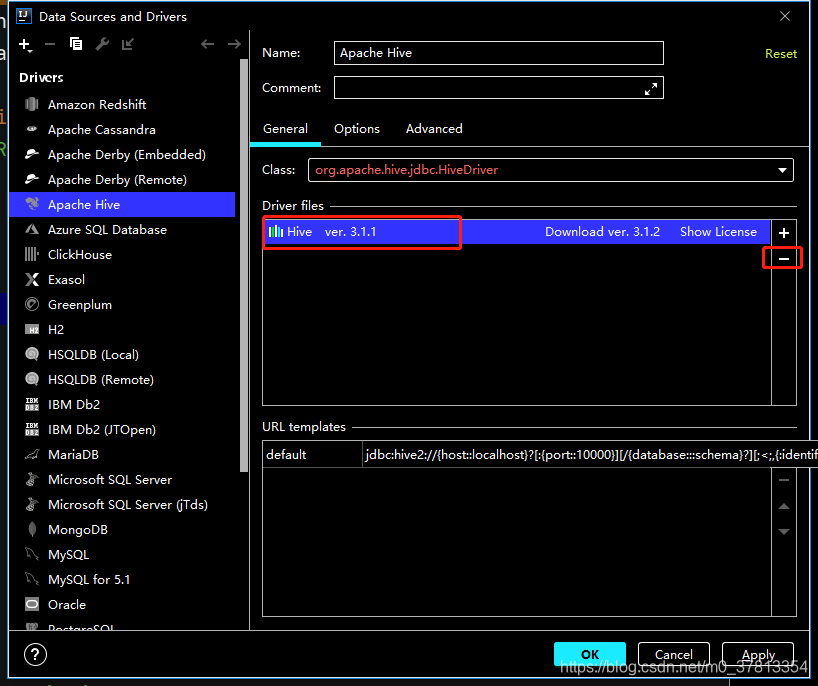Switch to the General tab
The height and width of the screenshot is (686, 818).
[x=285, y=129]
